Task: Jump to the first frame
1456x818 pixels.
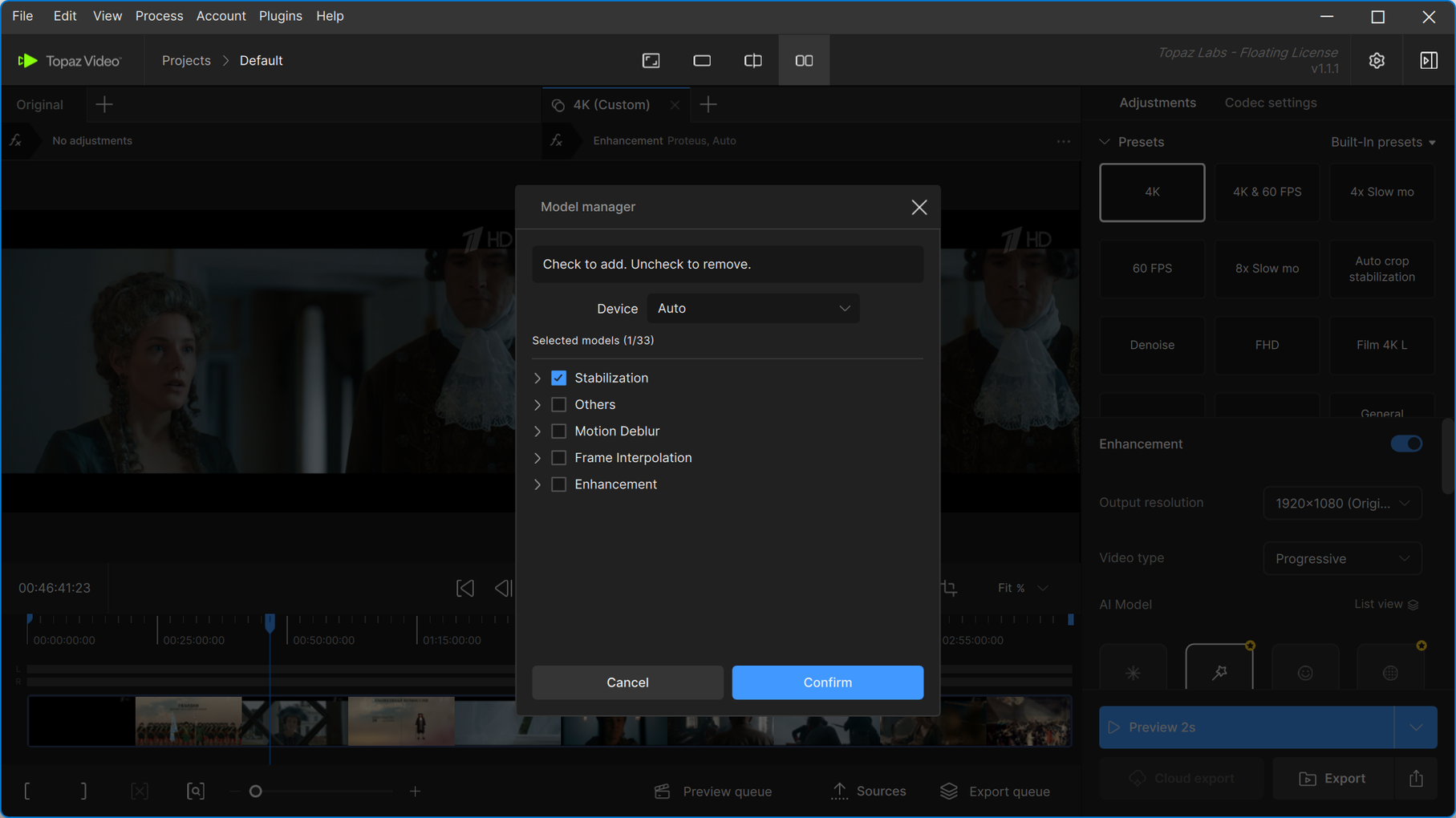Action: point(464,588)
